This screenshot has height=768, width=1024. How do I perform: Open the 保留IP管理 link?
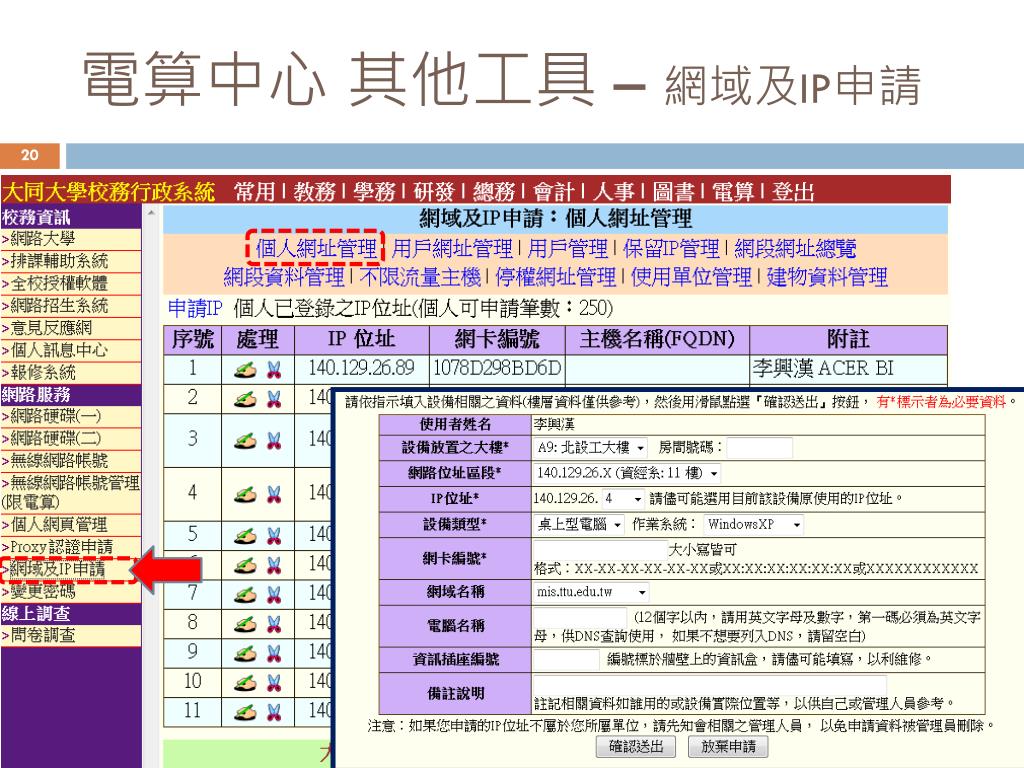tap(671, 249)
